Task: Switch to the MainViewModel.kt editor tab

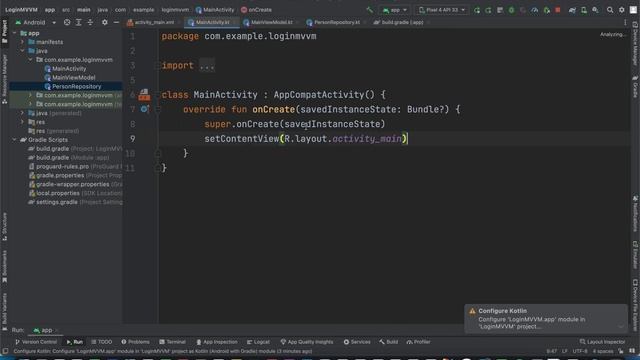Action: pyautogui.click(x=271, y=22)
